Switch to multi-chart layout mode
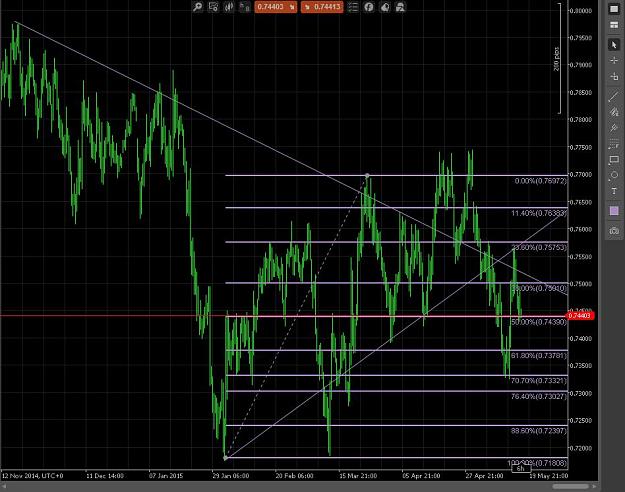625x492 pixels. pos(614,25)
